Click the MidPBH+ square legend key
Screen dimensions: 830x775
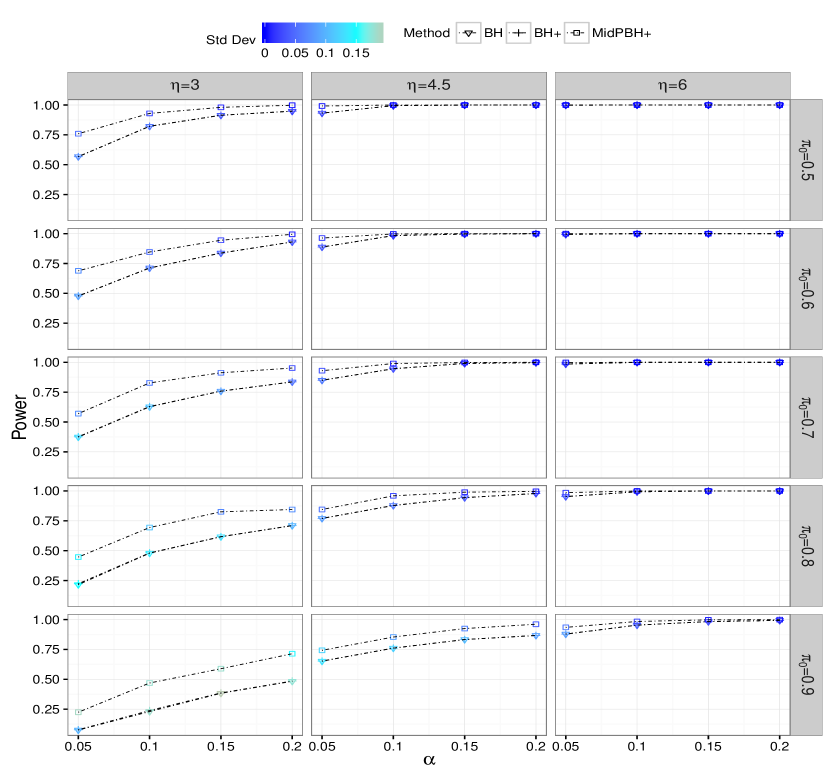576,33
